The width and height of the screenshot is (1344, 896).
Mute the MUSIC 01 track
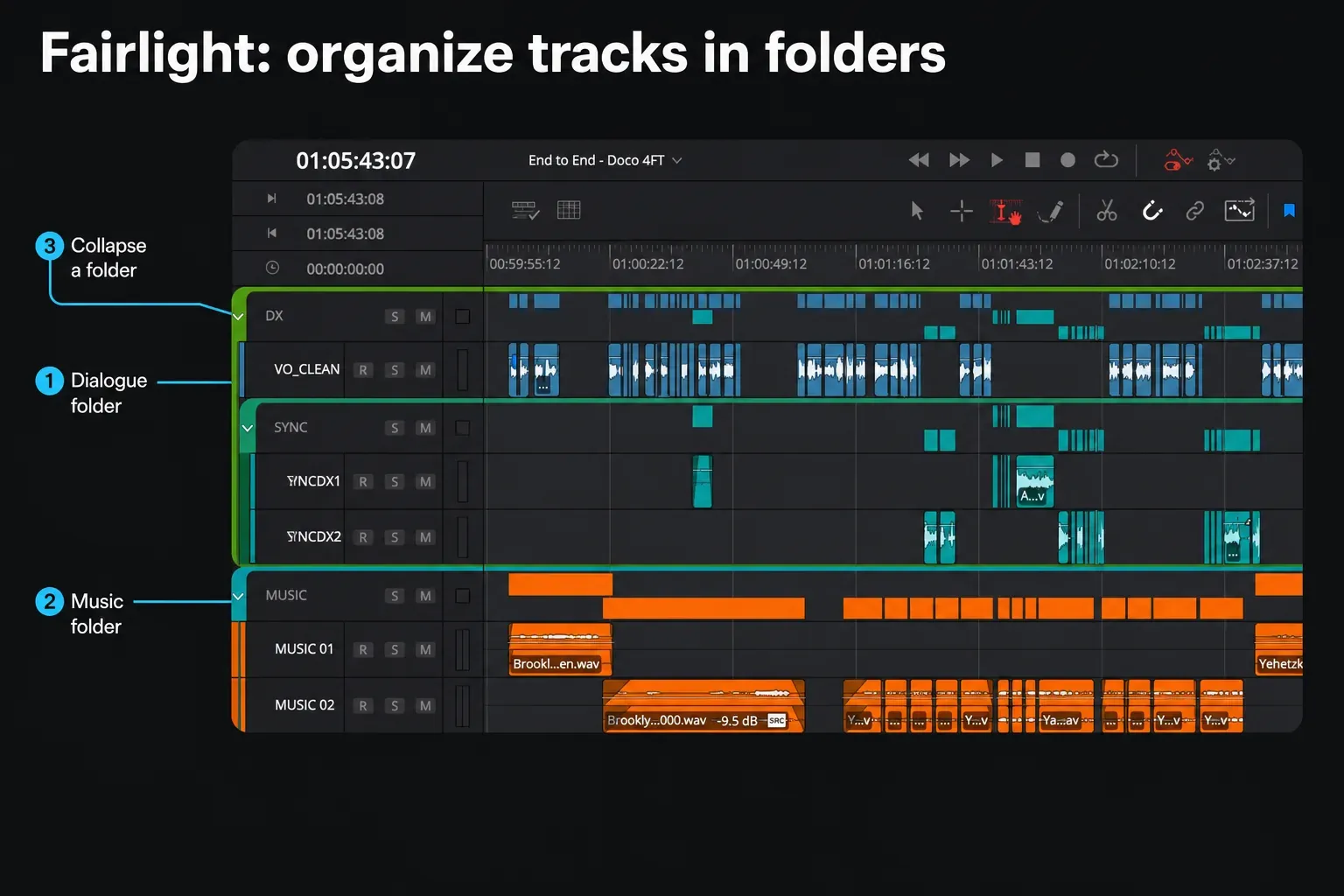425,650
